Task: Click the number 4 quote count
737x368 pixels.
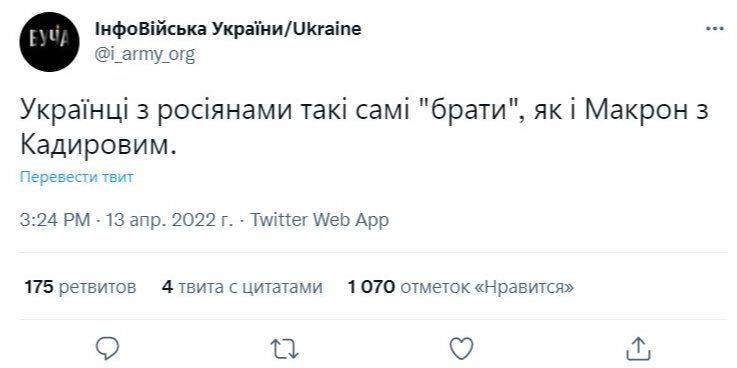Action: pyautogui.click(x=167, y=286)
